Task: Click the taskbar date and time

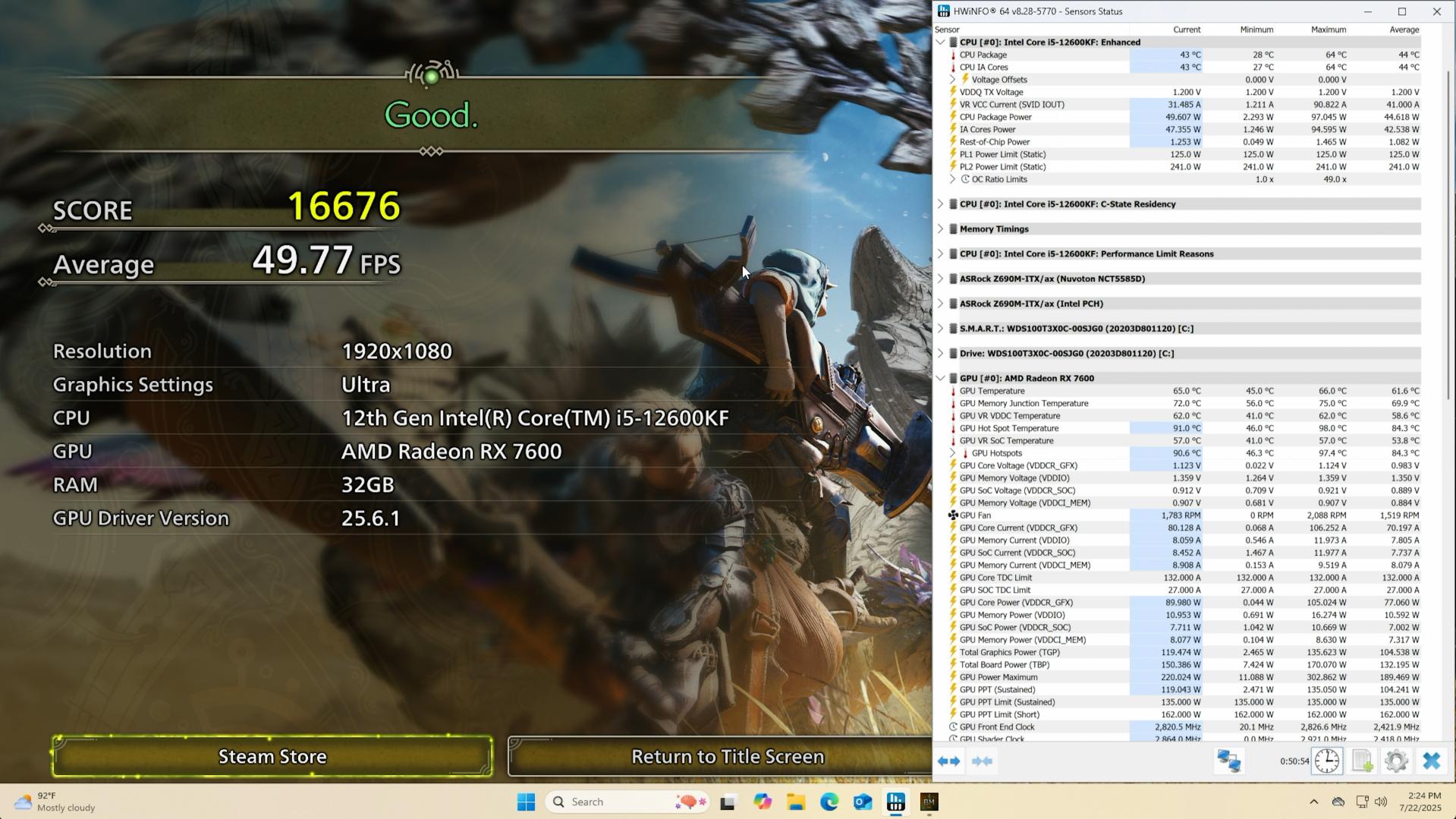Action: [1419, 802]
